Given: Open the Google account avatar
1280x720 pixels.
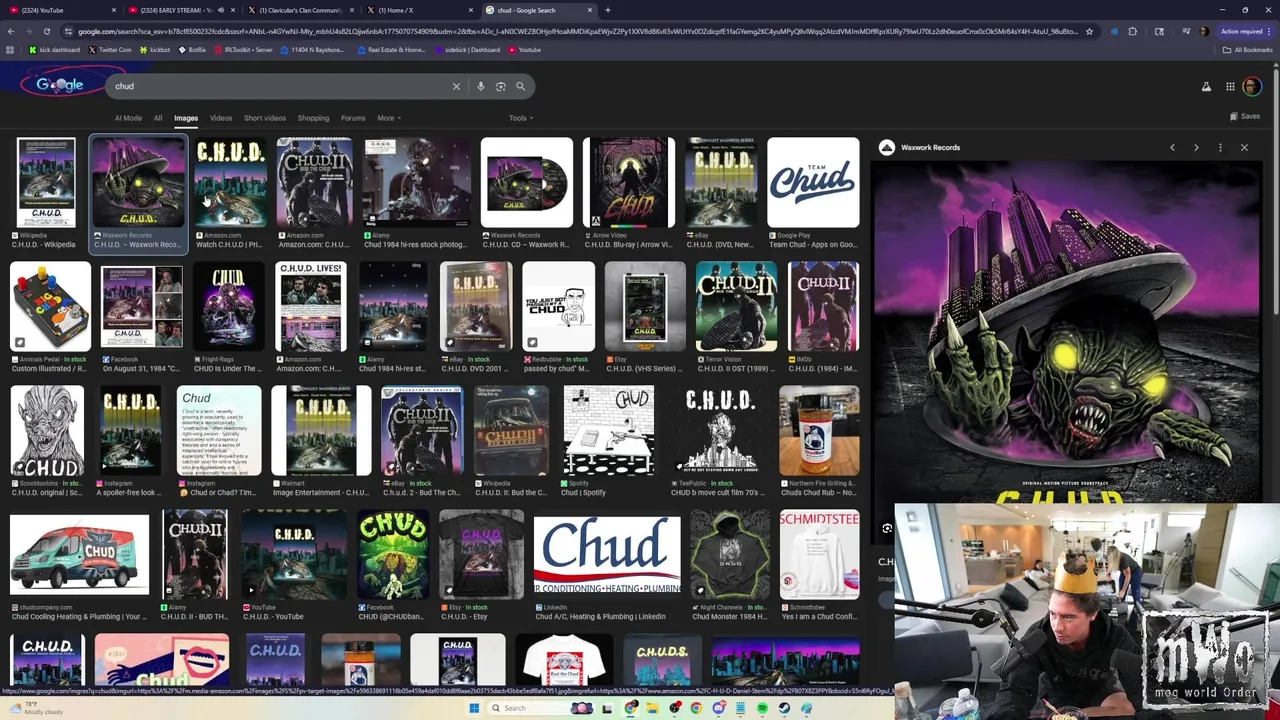Looking at the screenshot, I should [x=1251, y=87].
